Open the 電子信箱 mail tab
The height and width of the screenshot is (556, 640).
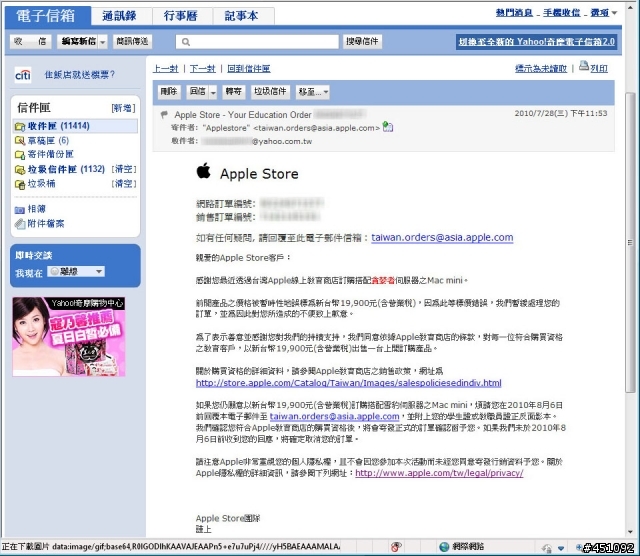(x=46, y=16)
